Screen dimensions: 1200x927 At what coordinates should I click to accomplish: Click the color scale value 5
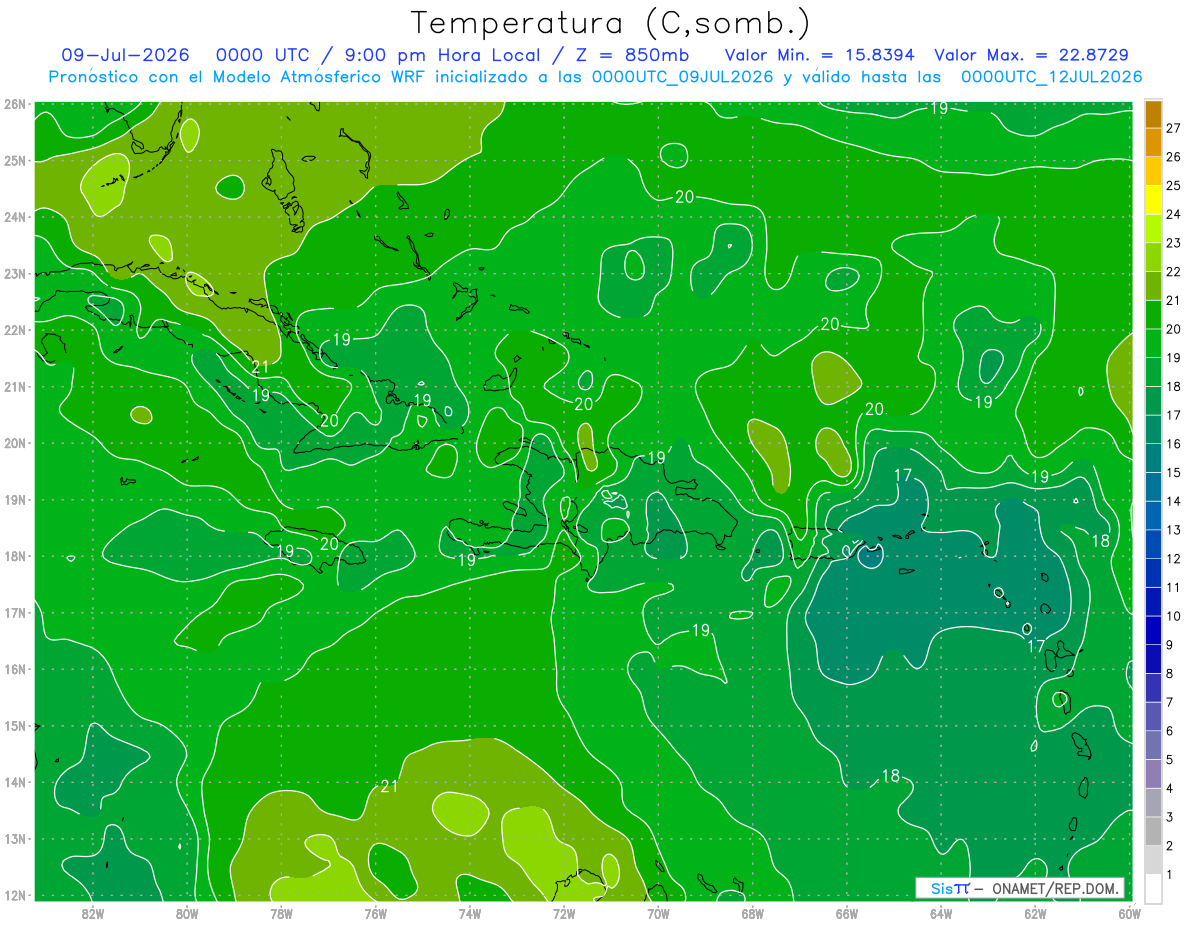pyautogui.click(x=1169, y=759)
